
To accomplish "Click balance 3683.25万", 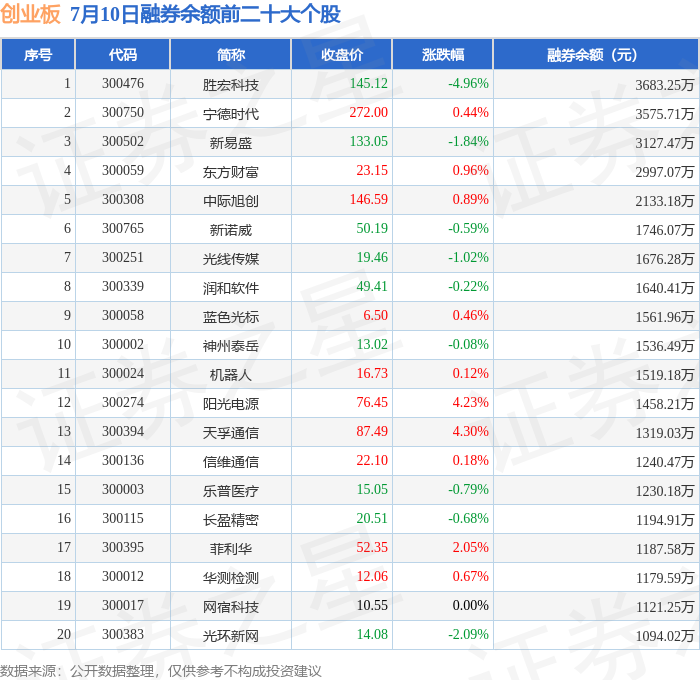I will pos(665,85).
